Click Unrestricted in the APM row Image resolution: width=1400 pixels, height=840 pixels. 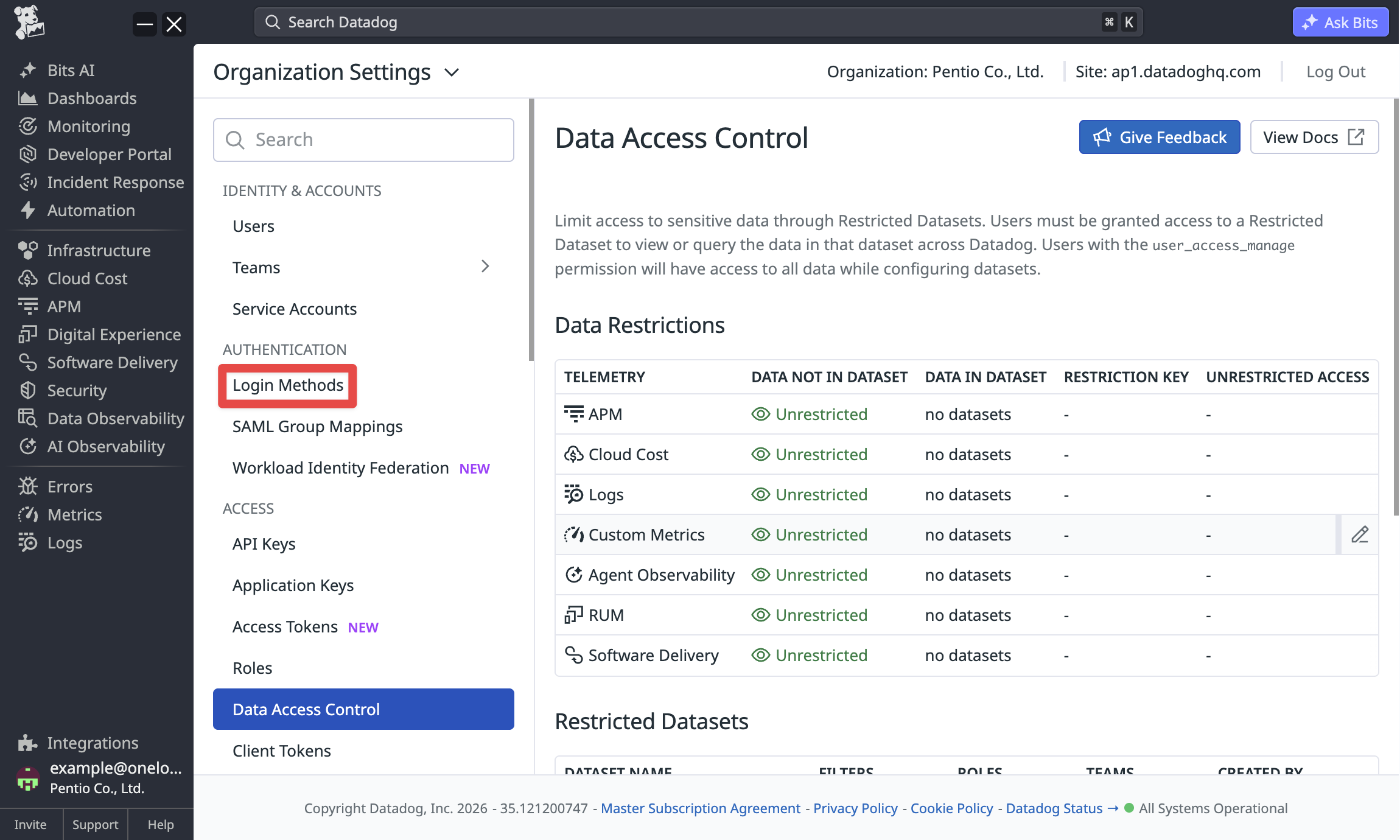[821, 414]
